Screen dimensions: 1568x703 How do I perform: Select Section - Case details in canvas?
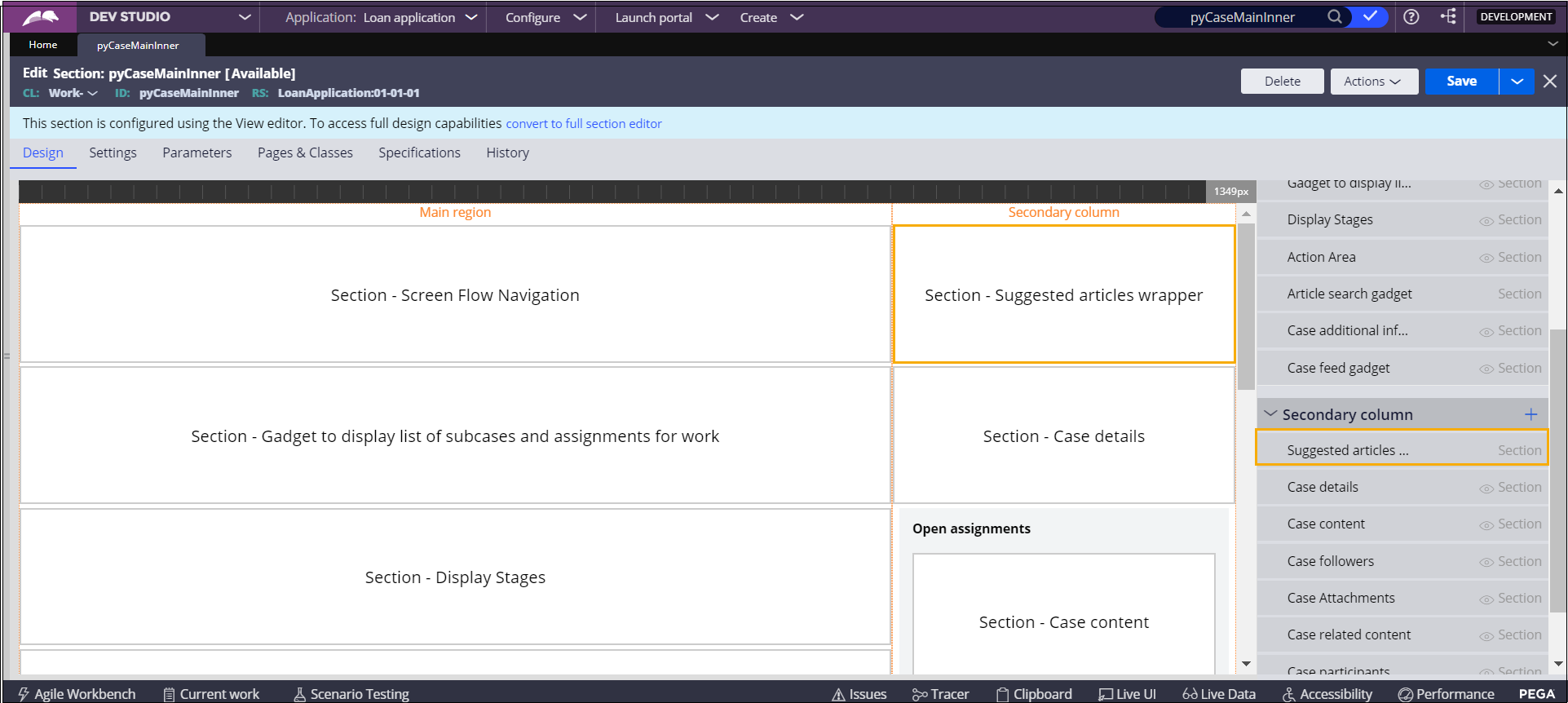(x=1063, y=436)
